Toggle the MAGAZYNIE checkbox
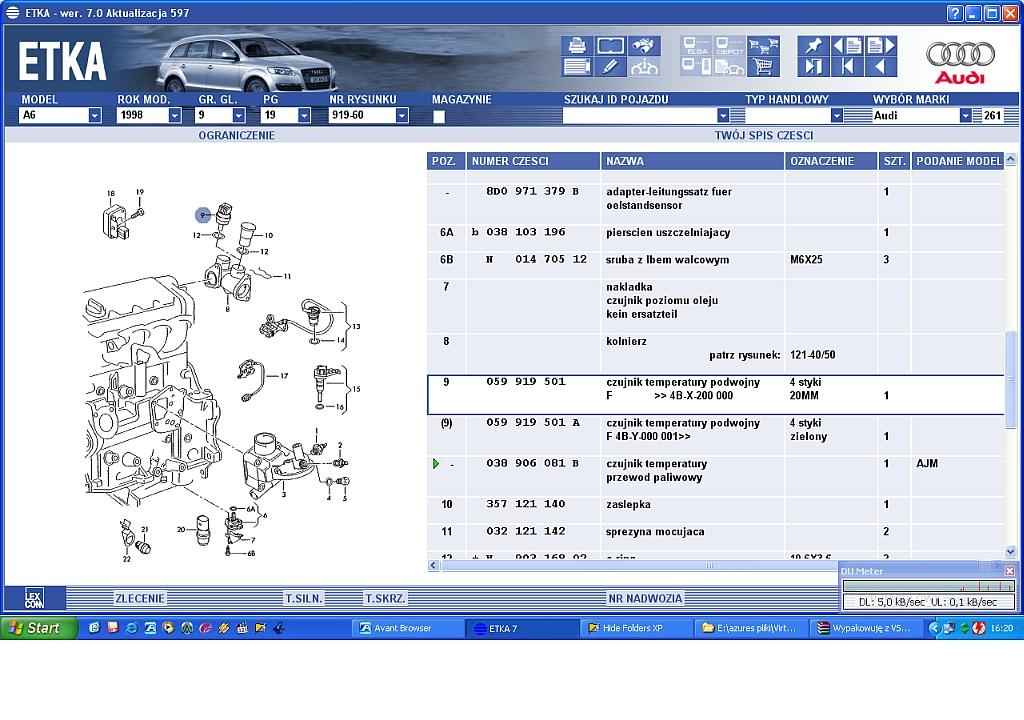 pos(439,116)
